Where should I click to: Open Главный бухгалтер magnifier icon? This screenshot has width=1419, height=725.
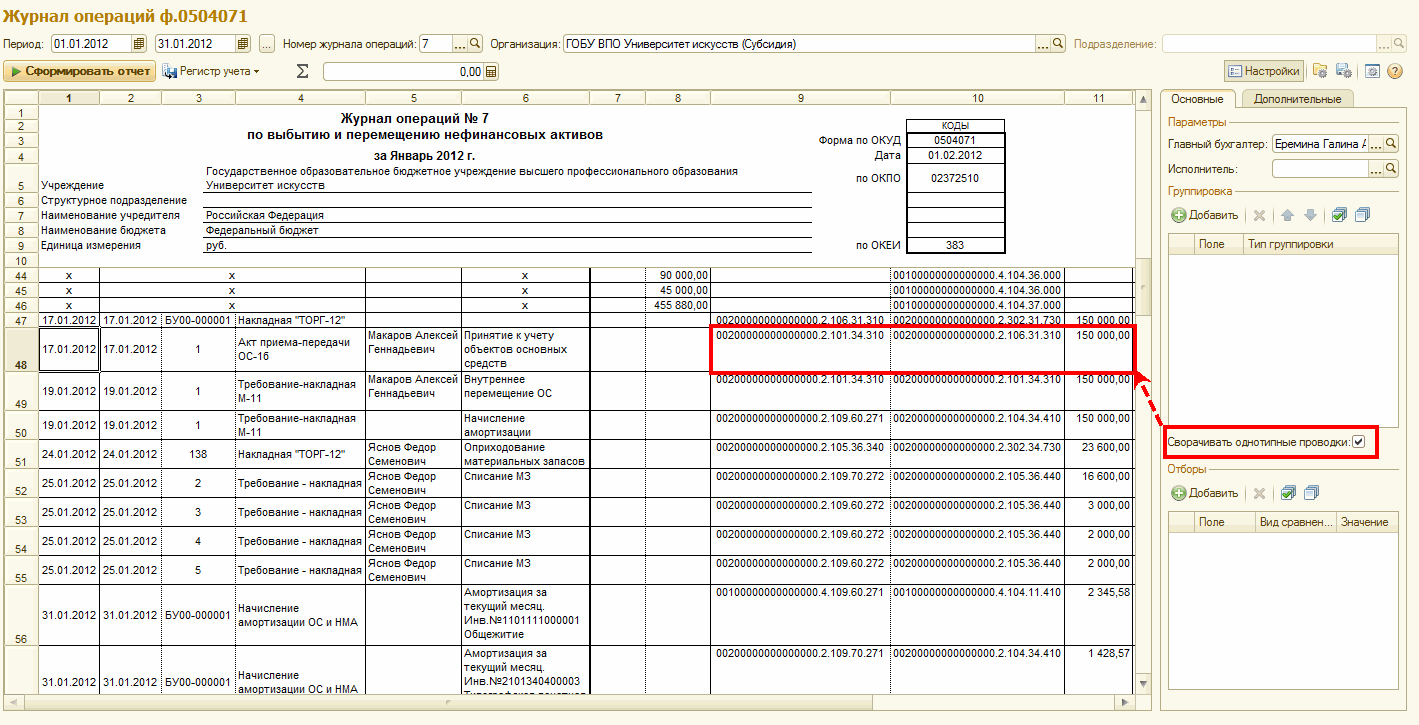click(1391, 144)
